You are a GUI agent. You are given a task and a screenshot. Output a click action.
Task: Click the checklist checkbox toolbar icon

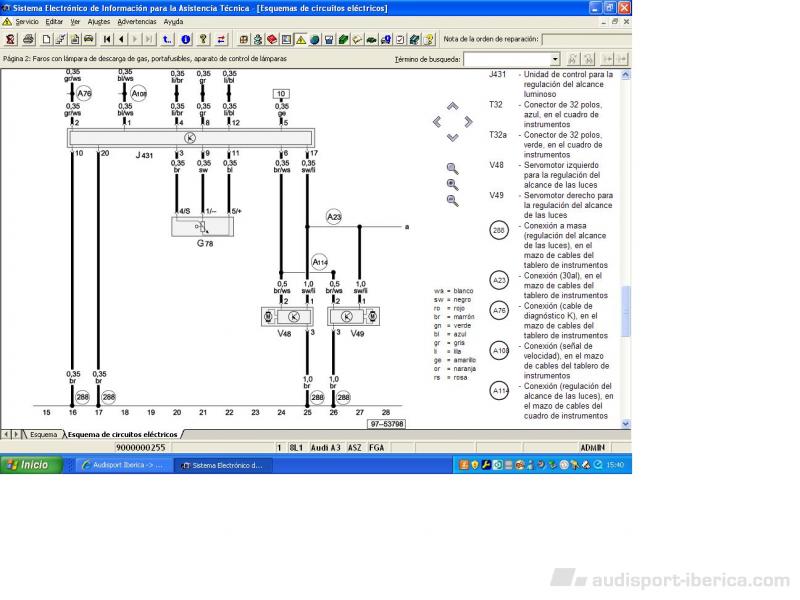[x=401, y=39]
